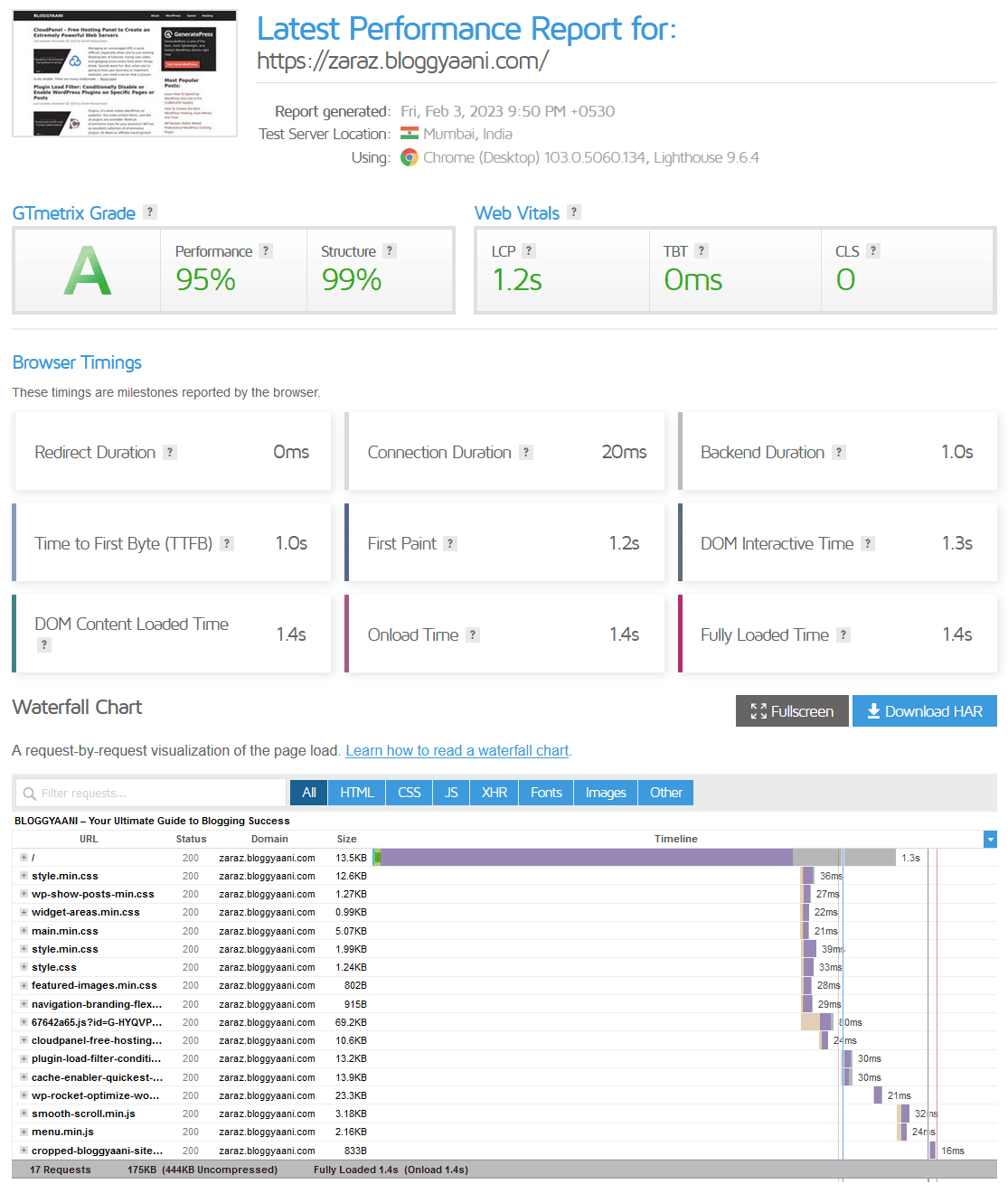Click the help icon next to GTmetrix Grade
The width and height of the screenshot is (1008, 1184).
click(x=150, y=211)
